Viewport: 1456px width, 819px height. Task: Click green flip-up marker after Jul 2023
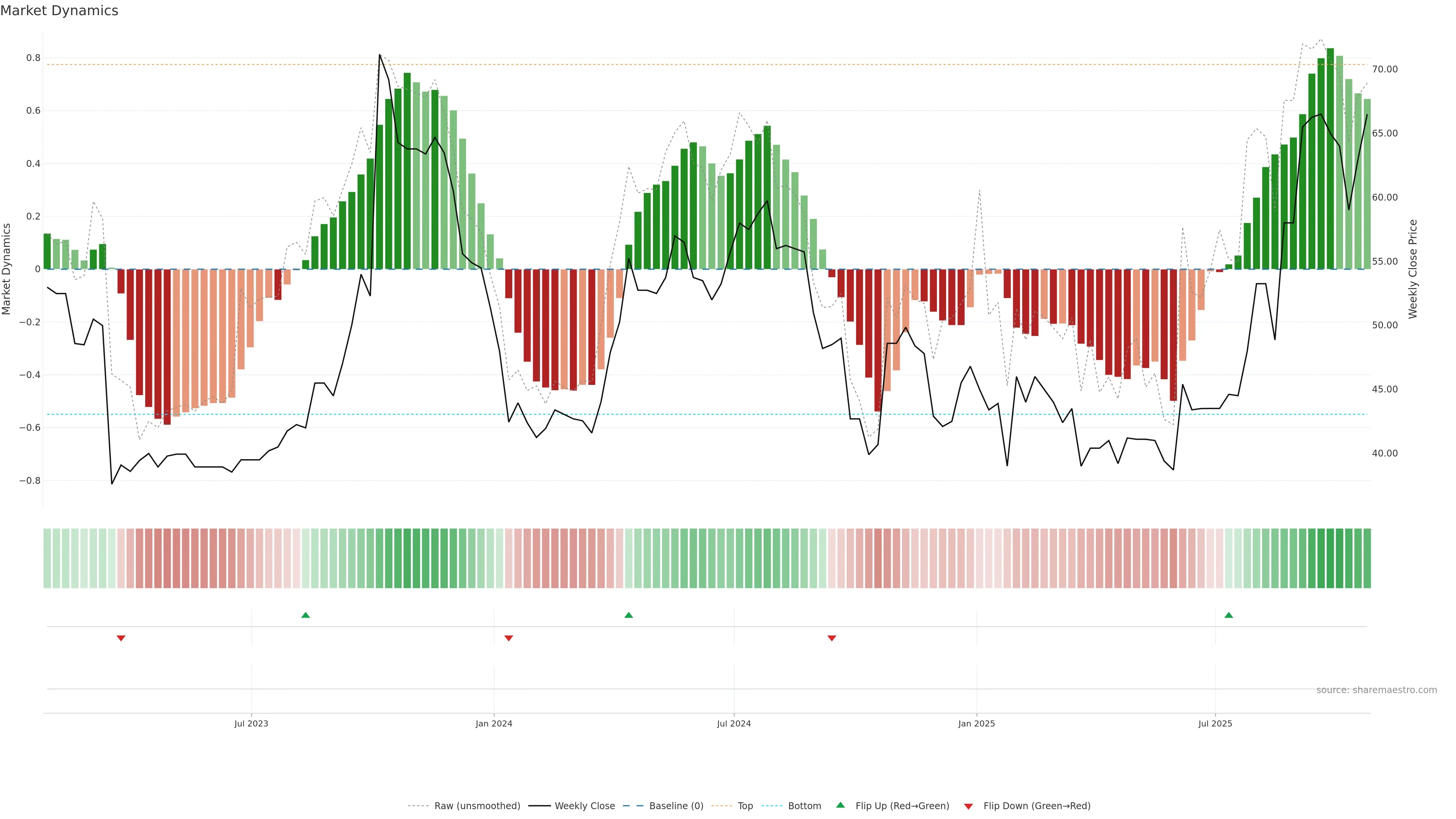tap(306, 615)
